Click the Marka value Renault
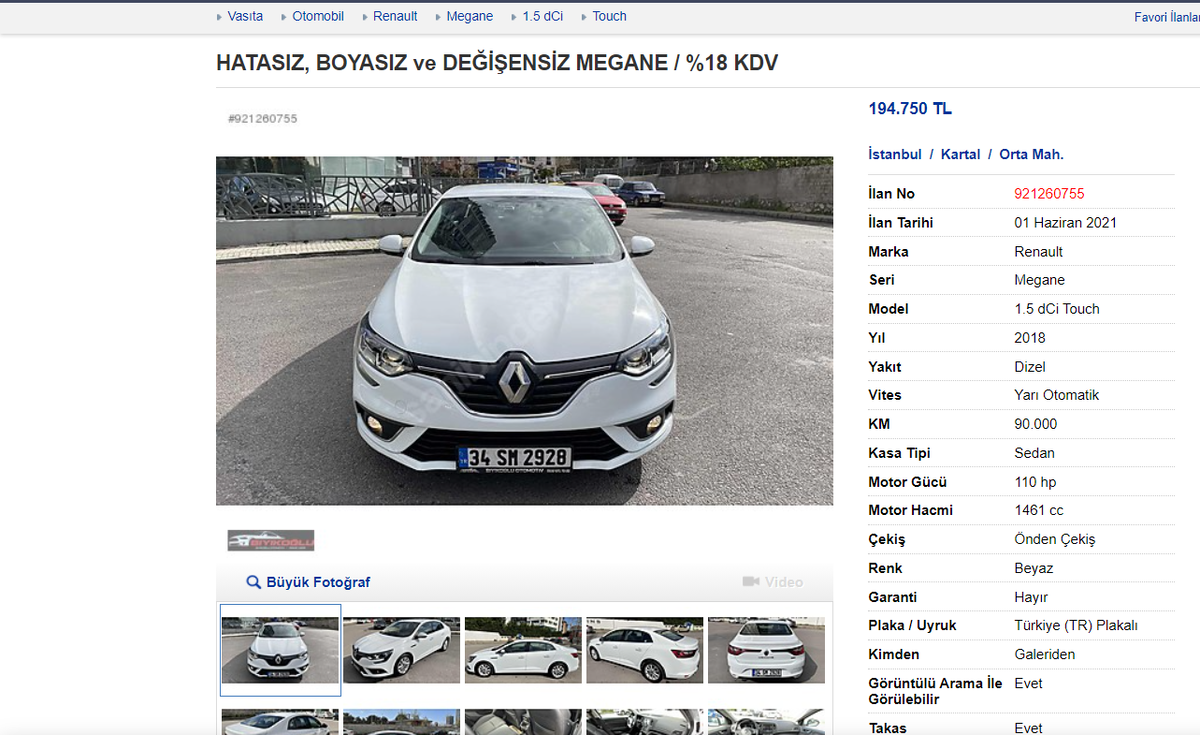 point(1039,252)
